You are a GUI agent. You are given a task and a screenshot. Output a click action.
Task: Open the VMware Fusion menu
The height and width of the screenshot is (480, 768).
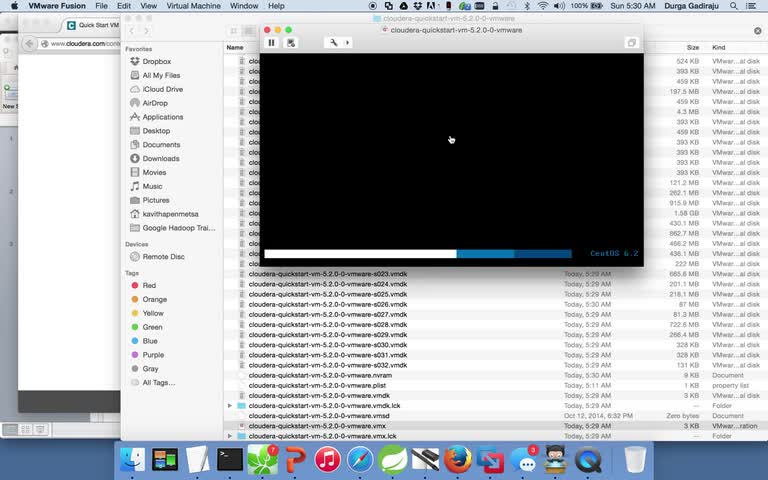57,6
